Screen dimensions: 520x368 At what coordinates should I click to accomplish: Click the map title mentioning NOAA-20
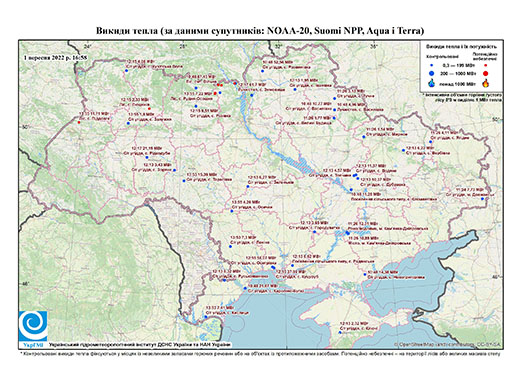coord(260,31)
